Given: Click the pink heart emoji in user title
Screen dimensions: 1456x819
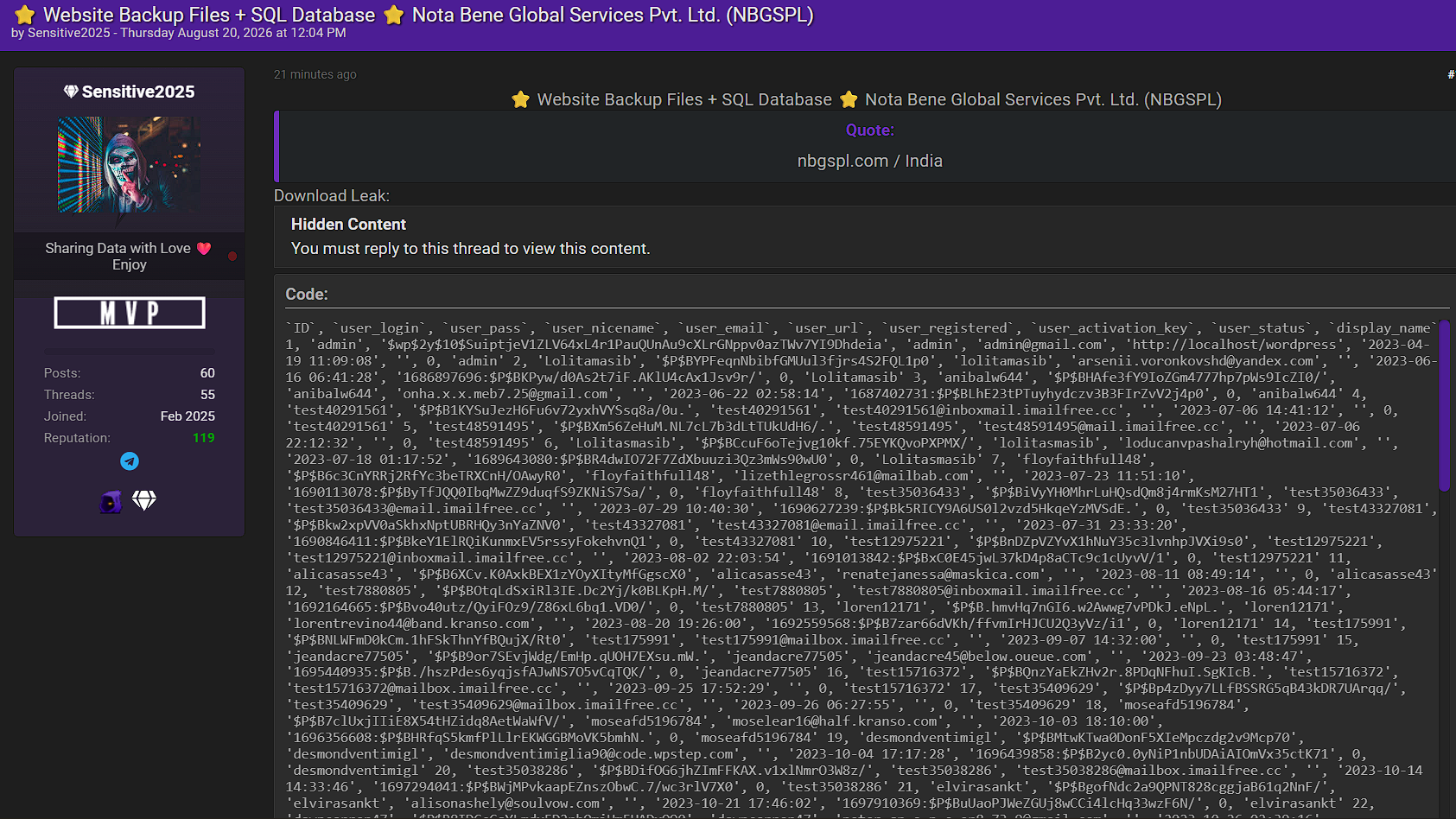Looking at the screenshot, I should click(x=204, y=248).
